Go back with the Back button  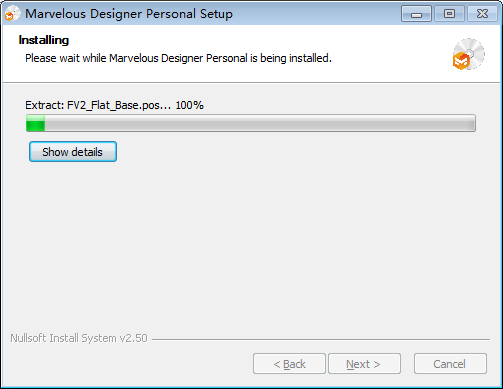point(289,364)
